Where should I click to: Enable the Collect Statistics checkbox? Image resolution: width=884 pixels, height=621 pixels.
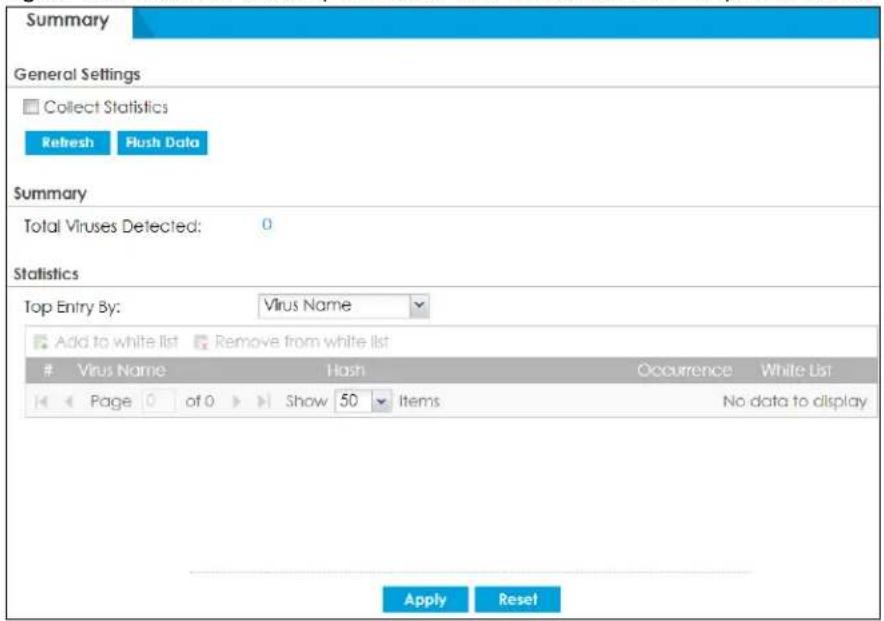pyautogui.click(x=31, y=107)
